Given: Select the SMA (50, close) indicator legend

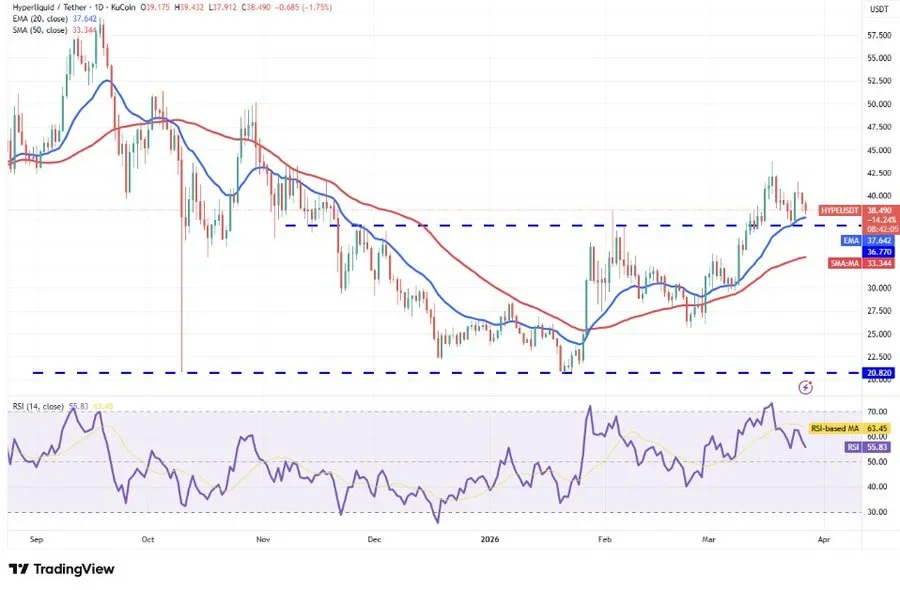Looking at the screenshot, I should pos(55,30).
